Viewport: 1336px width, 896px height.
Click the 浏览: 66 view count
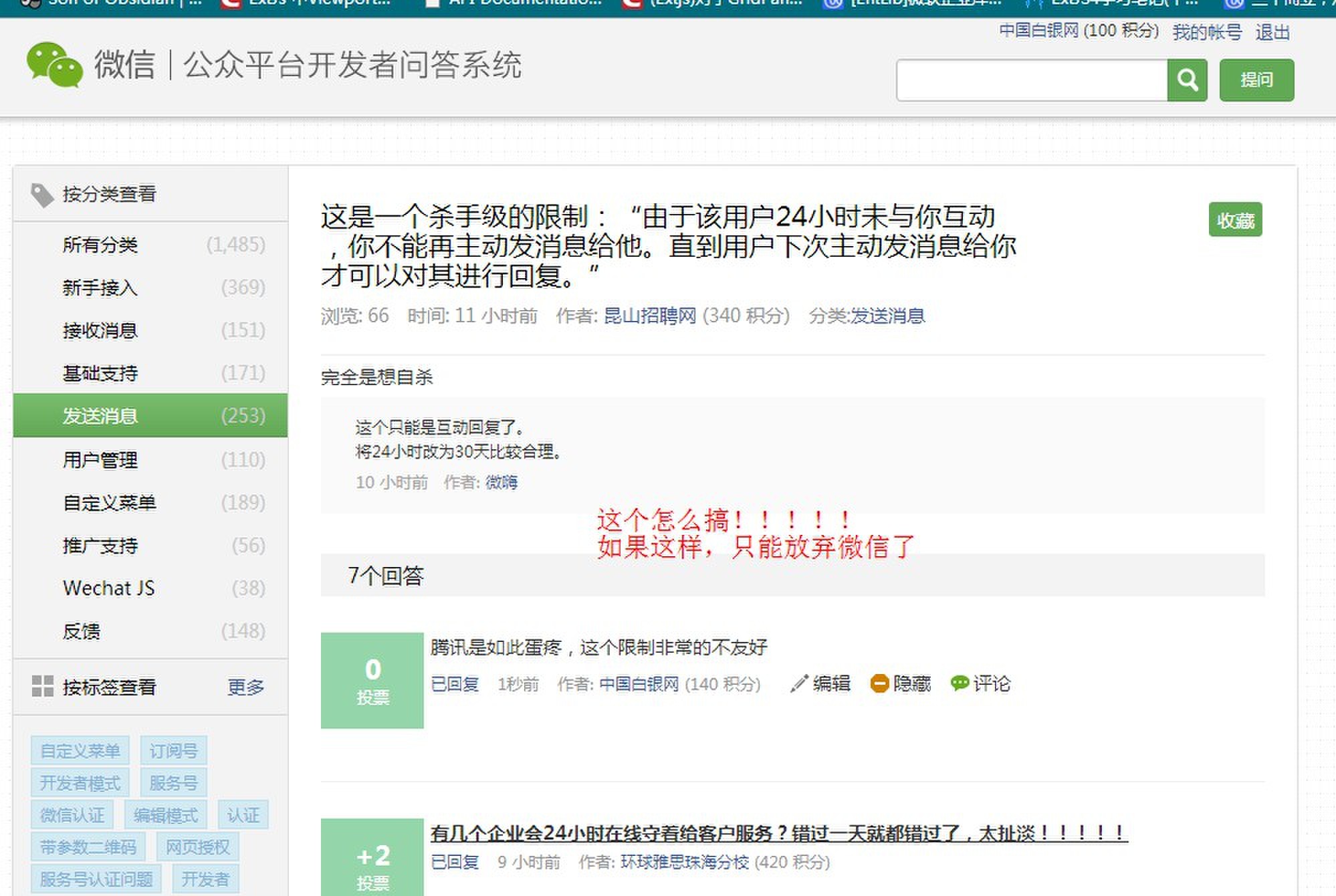click(354, 316)
